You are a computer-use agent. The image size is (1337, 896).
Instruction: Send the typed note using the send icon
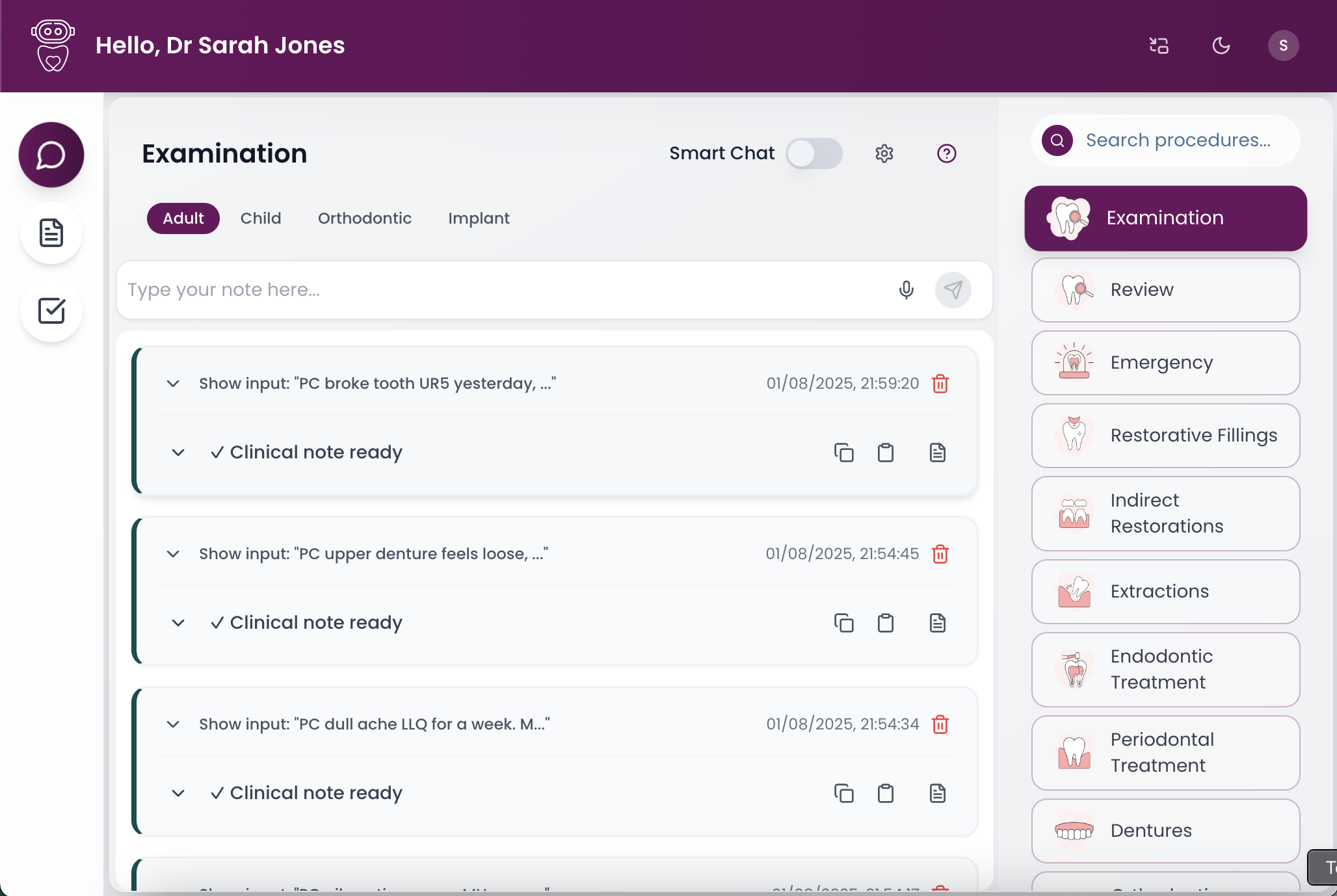[953, 290]
